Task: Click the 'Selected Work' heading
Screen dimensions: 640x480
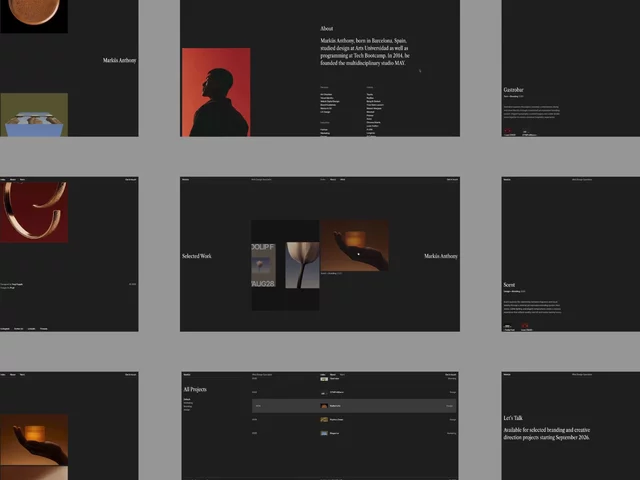Action: coord(197,256)
